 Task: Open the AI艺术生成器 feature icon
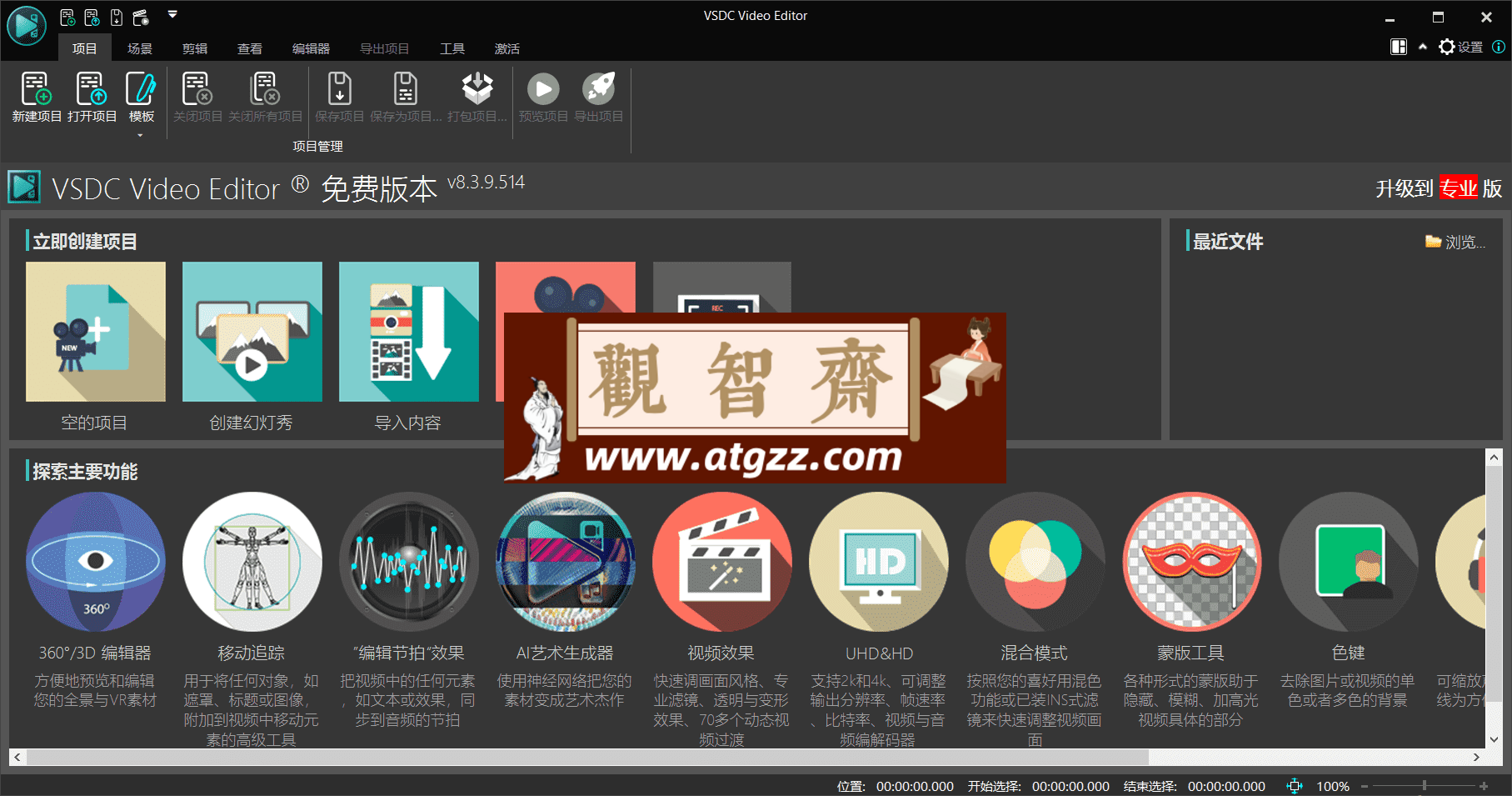566,562
